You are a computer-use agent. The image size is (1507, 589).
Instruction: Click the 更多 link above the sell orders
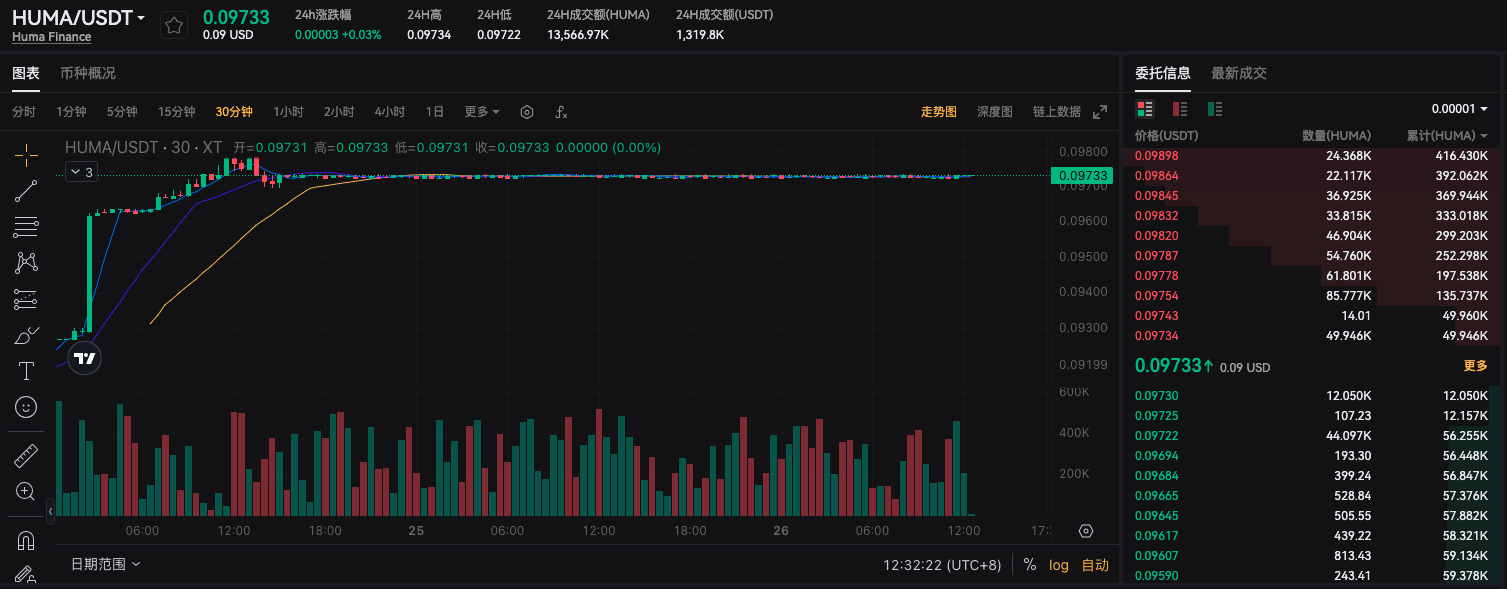pyautogui.click(x=1476, y=366)
